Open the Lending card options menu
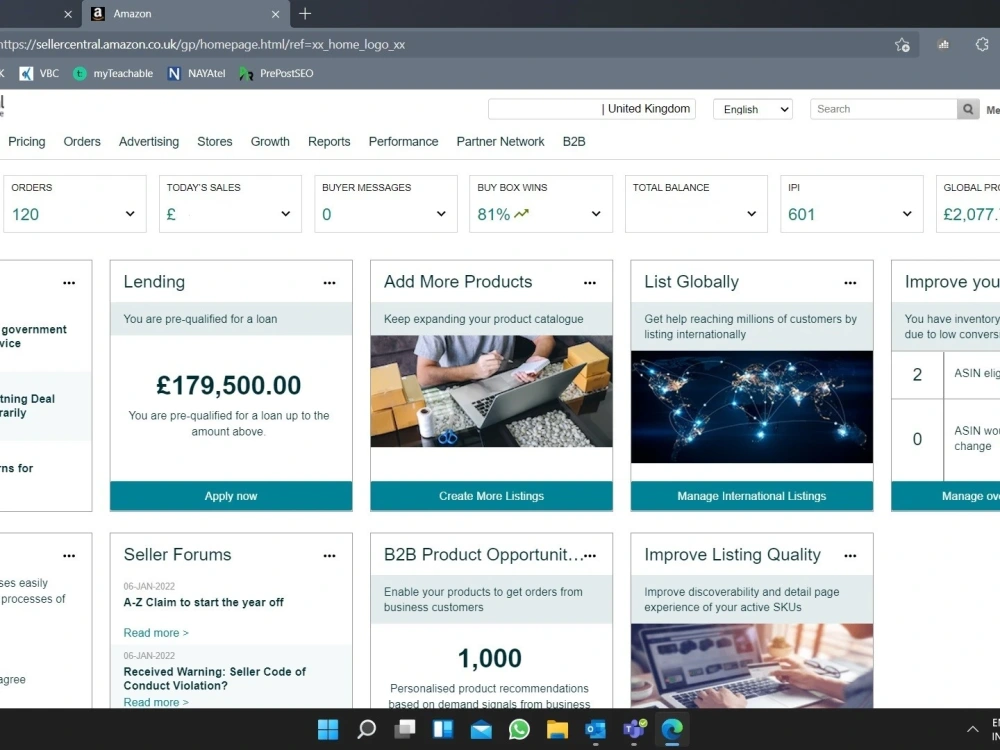Screen dimensions: 1000x750 [x=329, y=283]
